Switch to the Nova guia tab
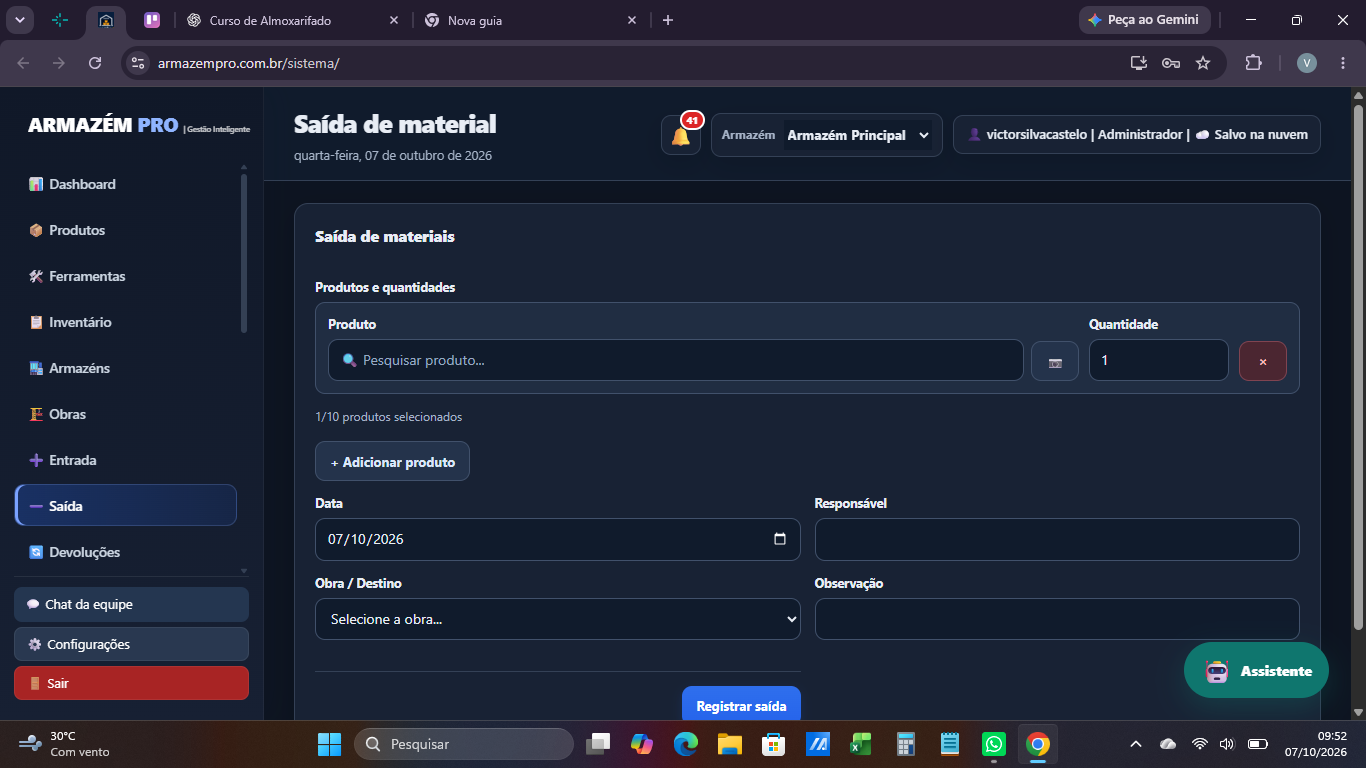The height and width of the screenshot is (768, 1366). click(531, 20)
